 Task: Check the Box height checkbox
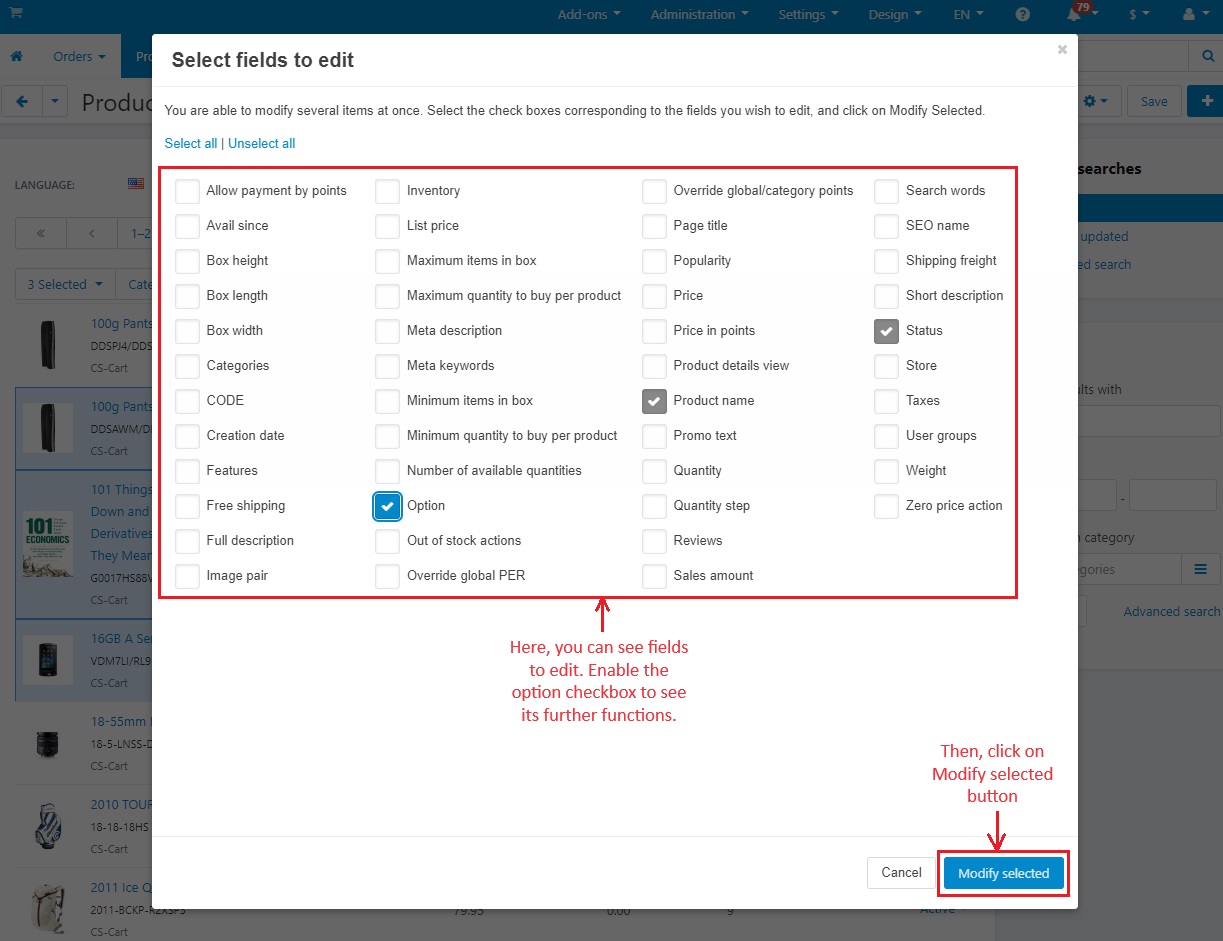(x=187, y=261)
